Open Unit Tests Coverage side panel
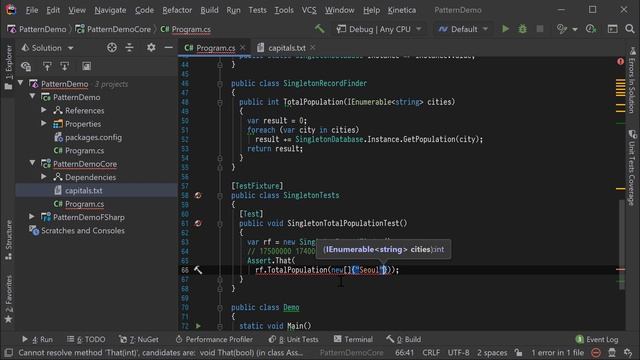This screenshot has width=640, height=360. 632,168
